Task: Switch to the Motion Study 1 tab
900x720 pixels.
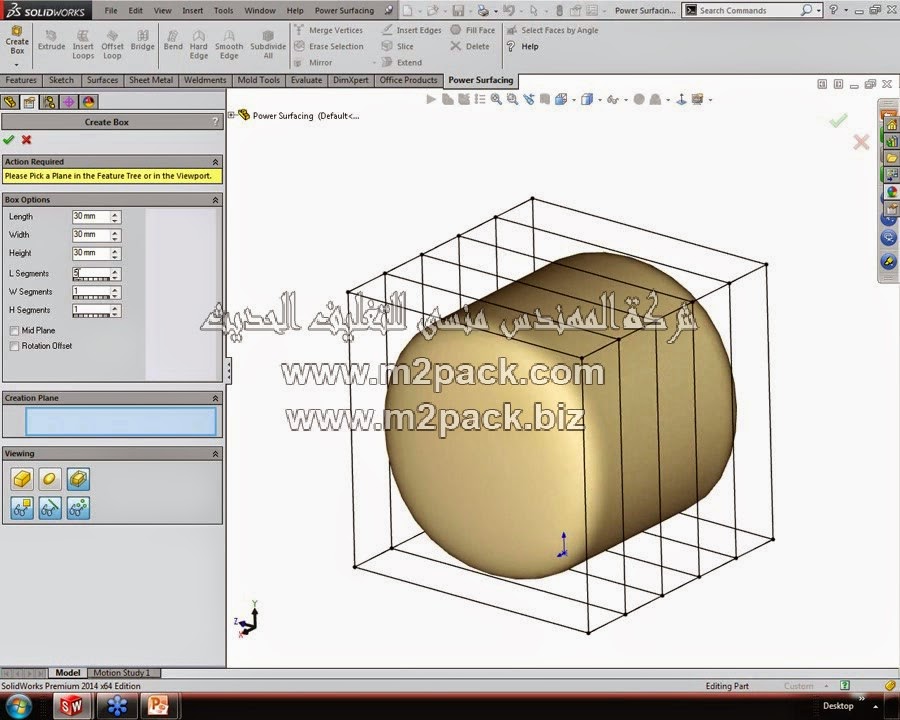Action: click(x=122, y=672)
